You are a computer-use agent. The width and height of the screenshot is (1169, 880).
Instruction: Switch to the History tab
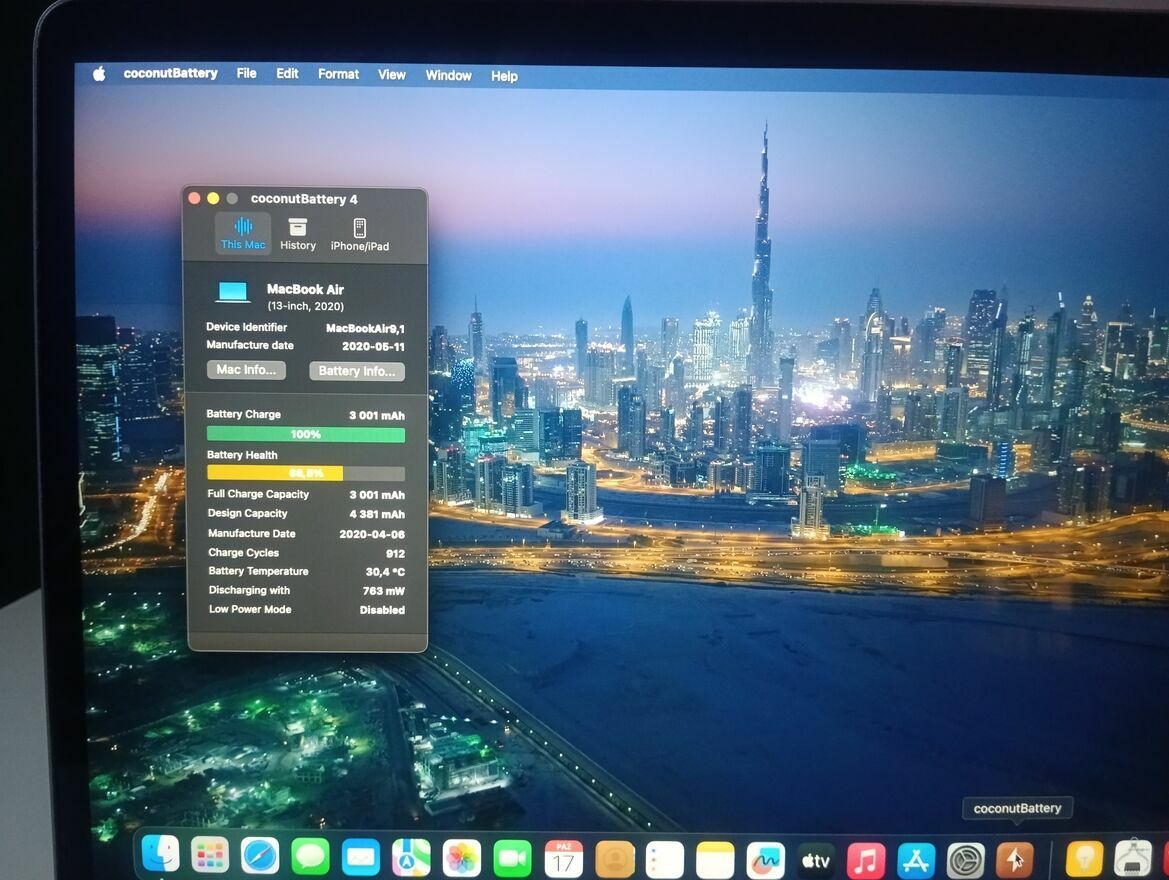pos(298,234)
